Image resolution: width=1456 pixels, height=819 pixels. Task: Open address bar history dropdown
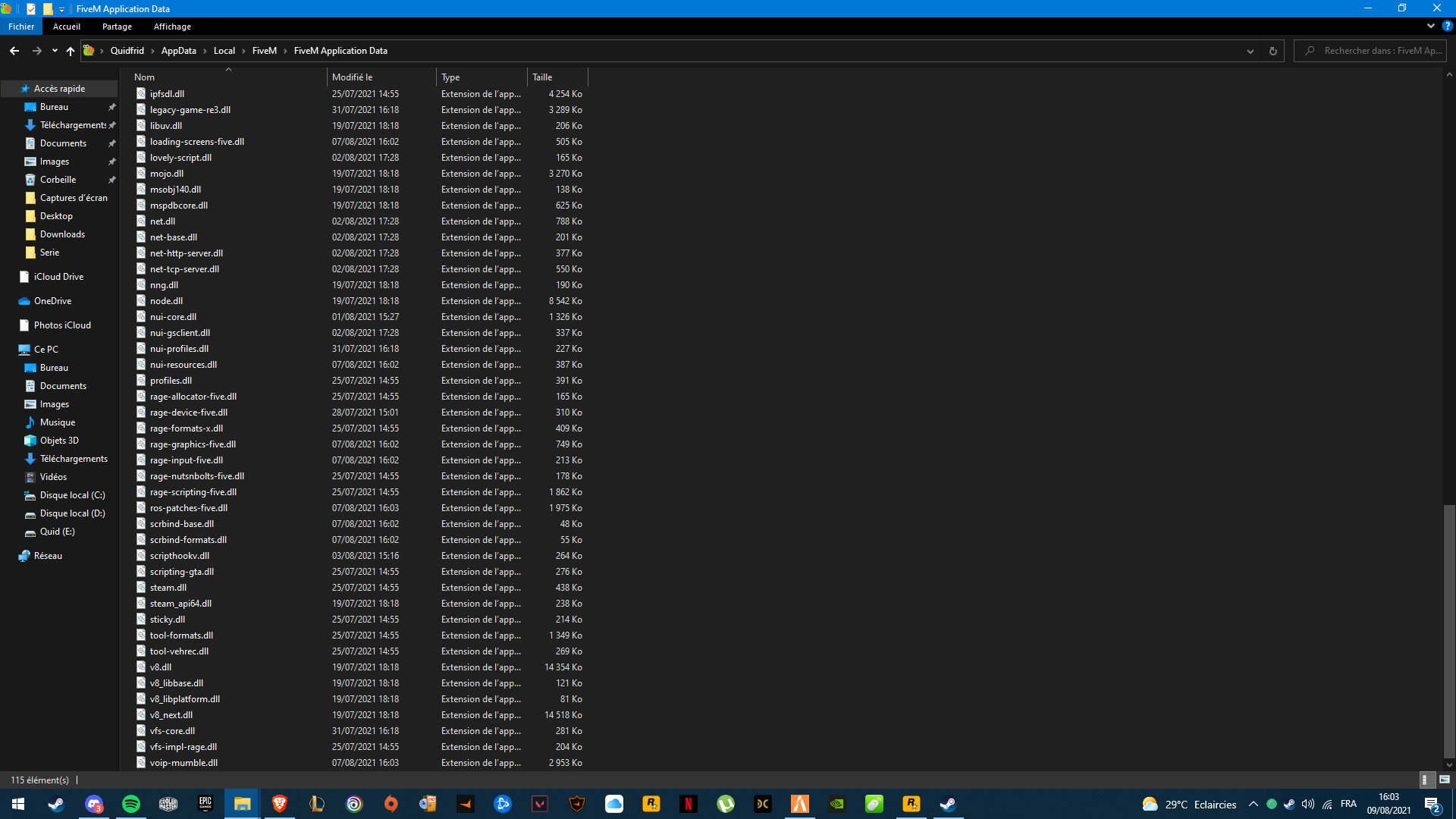coord(1250,51)
